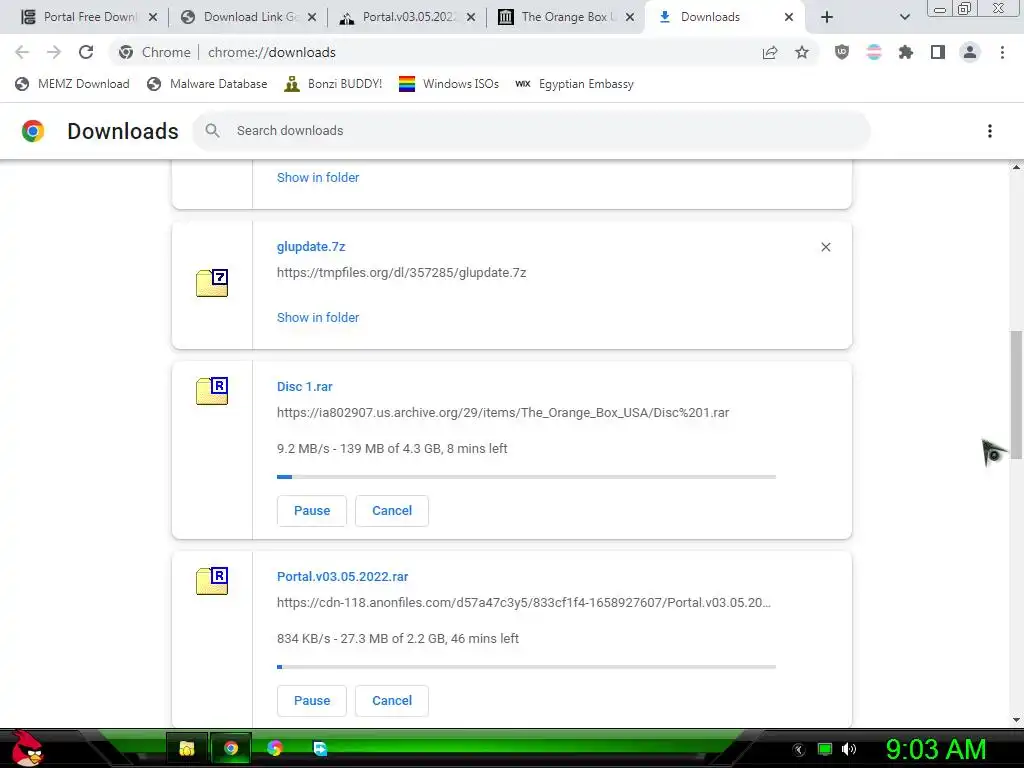Pause the Portal.v03.05.2022.rar download
1024x768 pixels.
[312, 701]
